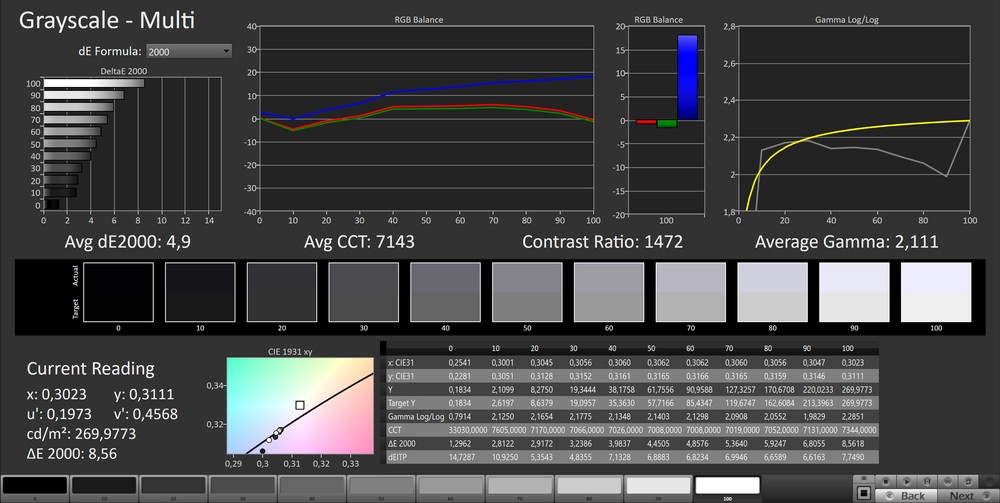This screenshot has width=1000, height=503.
Task: Click the blue bar in the RGB Balance bar chart
Action: click(x=687, y=78)
